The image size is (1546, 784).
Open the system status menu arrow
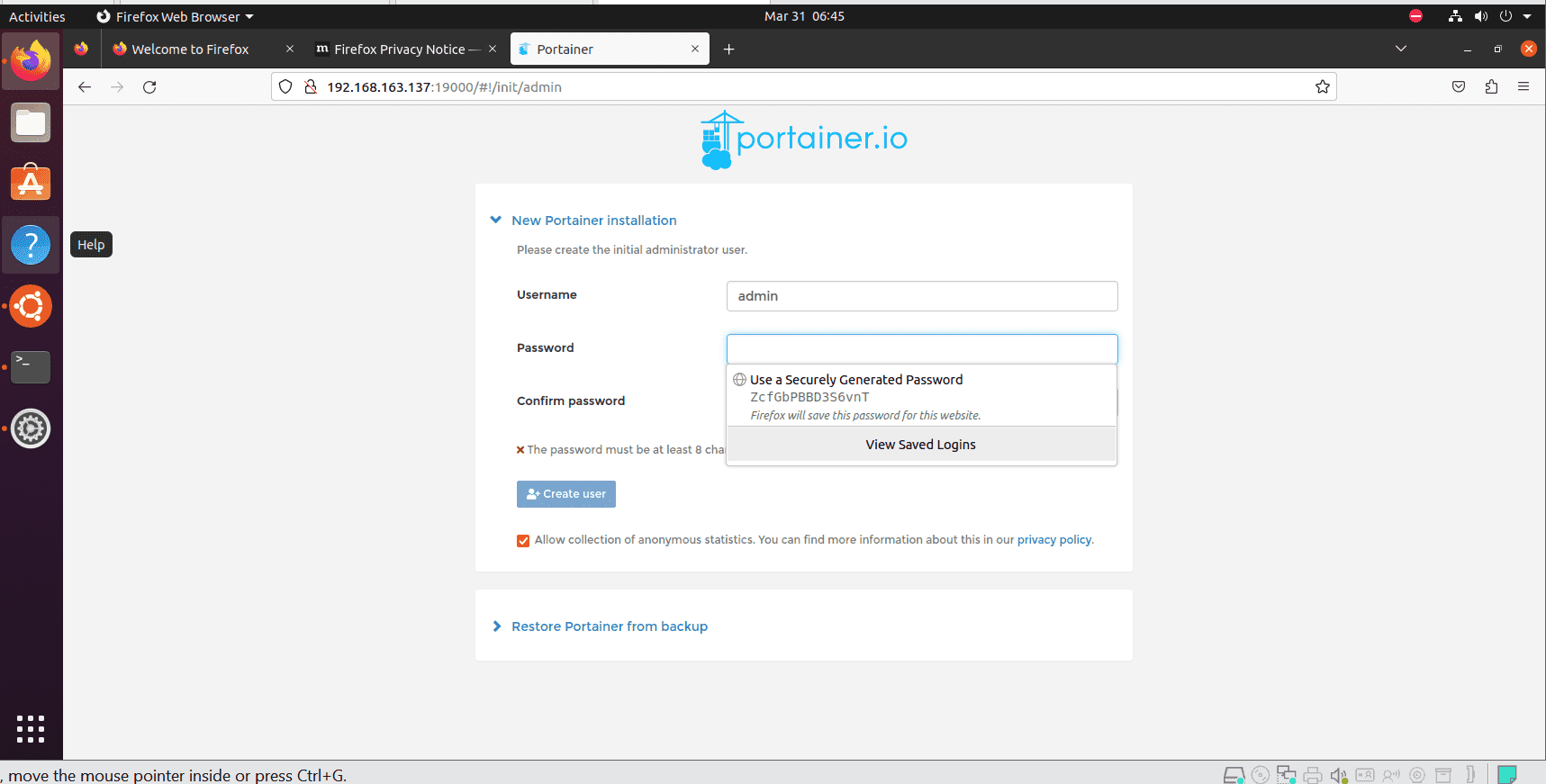[x=1527, y=16]
